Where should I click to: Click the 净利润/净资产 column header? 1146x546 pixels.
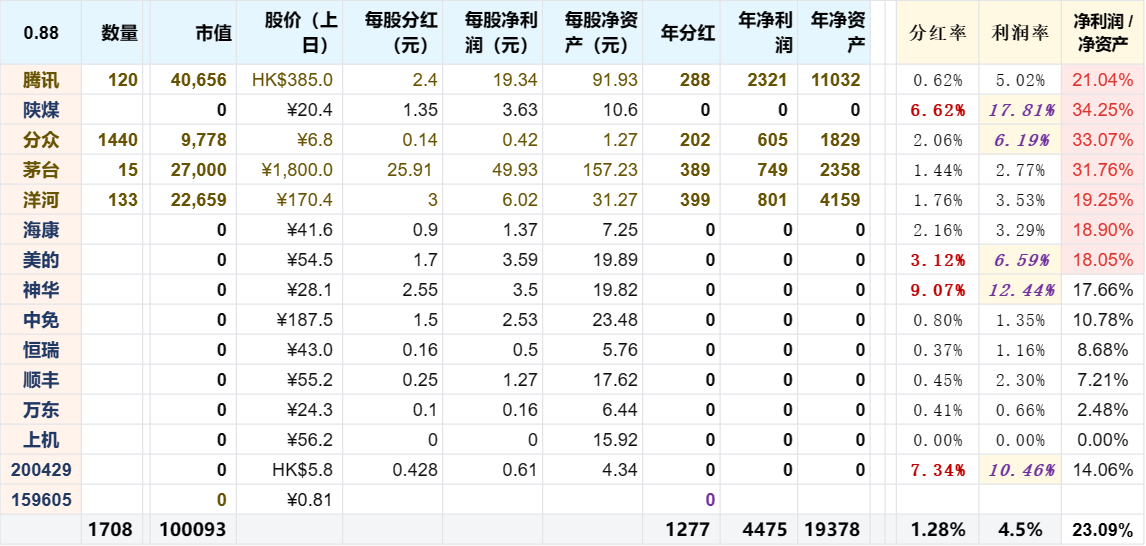pyautogui.click(x=1103, y=32)
